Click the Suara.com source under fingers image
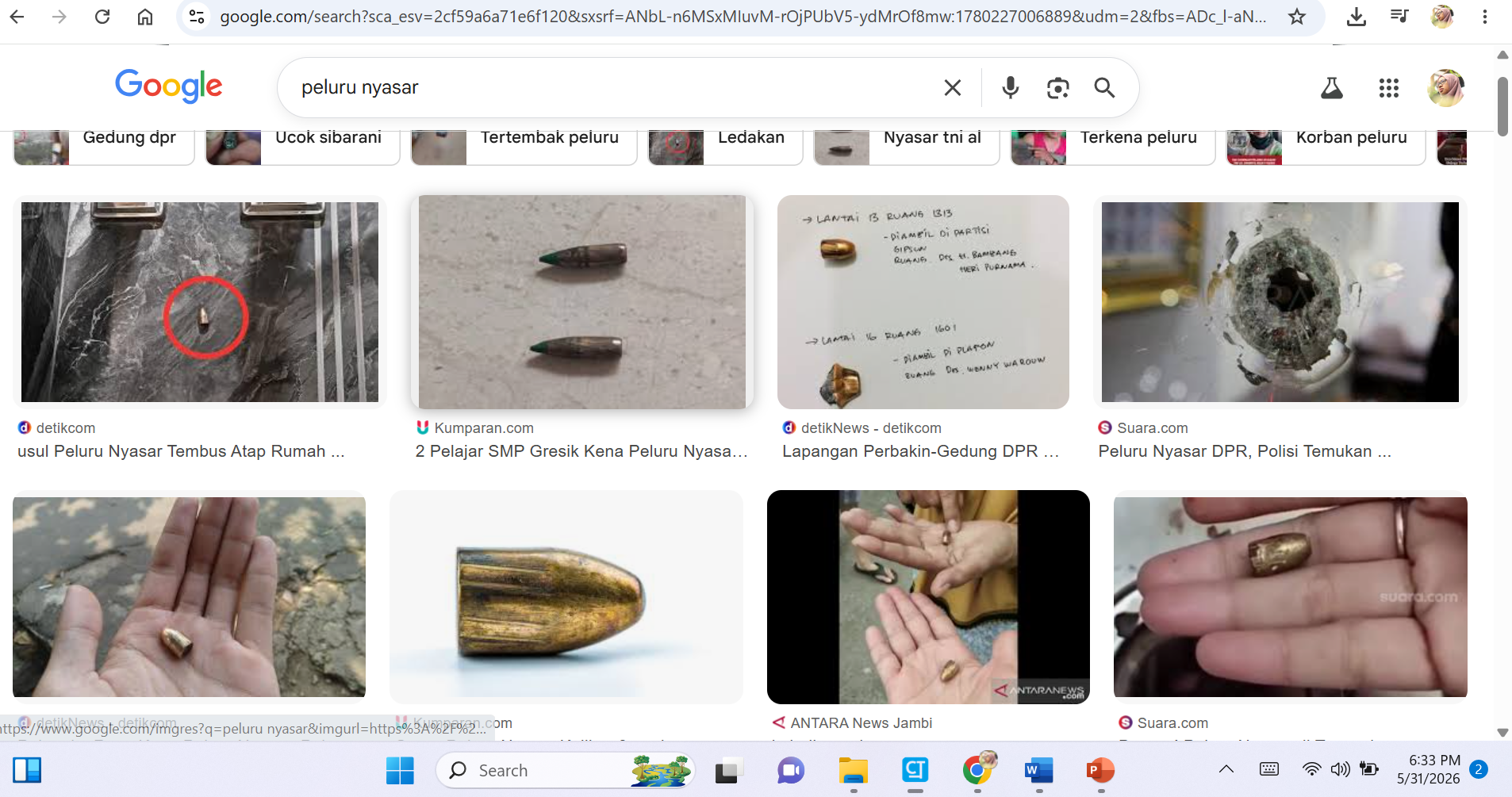Screen dimensions: 1512x797 1172,723
